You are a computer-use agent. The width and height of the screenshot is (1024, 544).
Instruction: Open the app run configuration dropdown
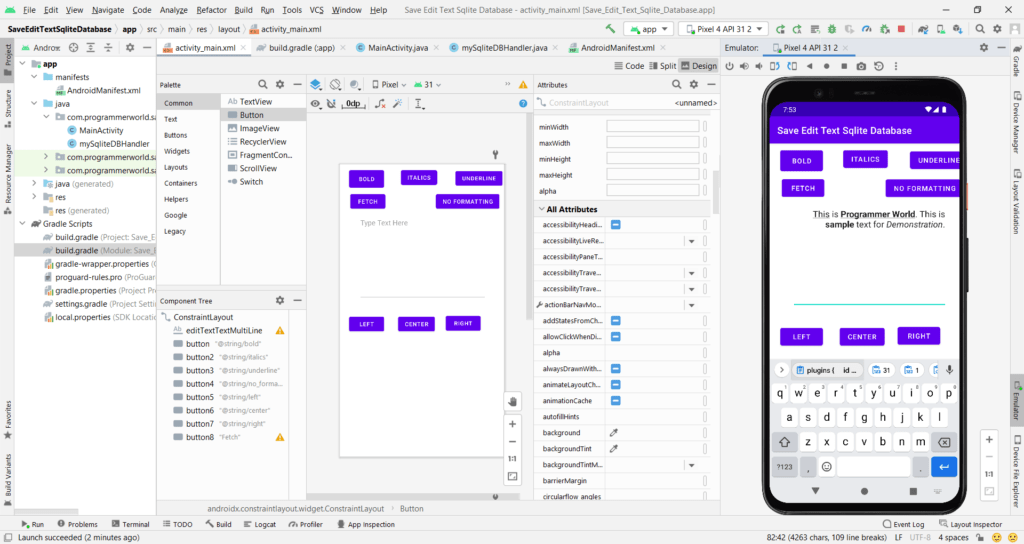click(648, 29)
